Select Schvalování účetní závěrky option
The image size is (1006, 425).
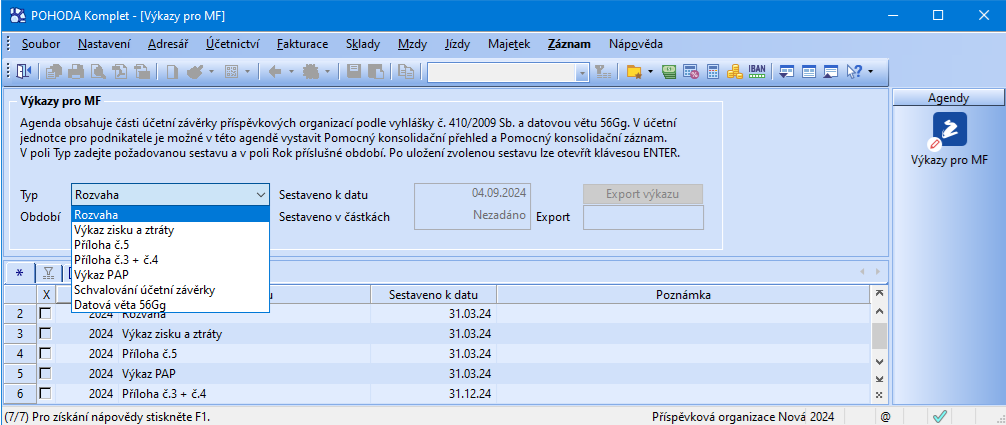170,290
